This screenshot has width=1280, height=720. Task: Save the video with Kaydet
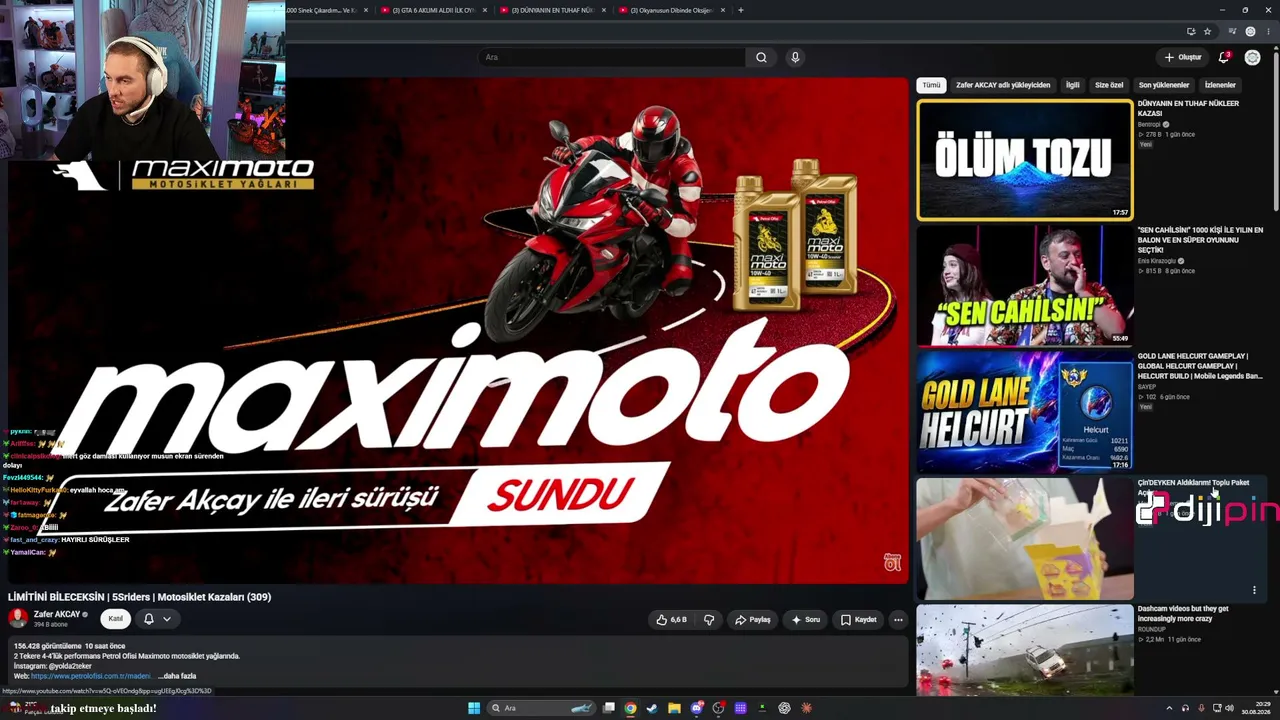(858, 620)
